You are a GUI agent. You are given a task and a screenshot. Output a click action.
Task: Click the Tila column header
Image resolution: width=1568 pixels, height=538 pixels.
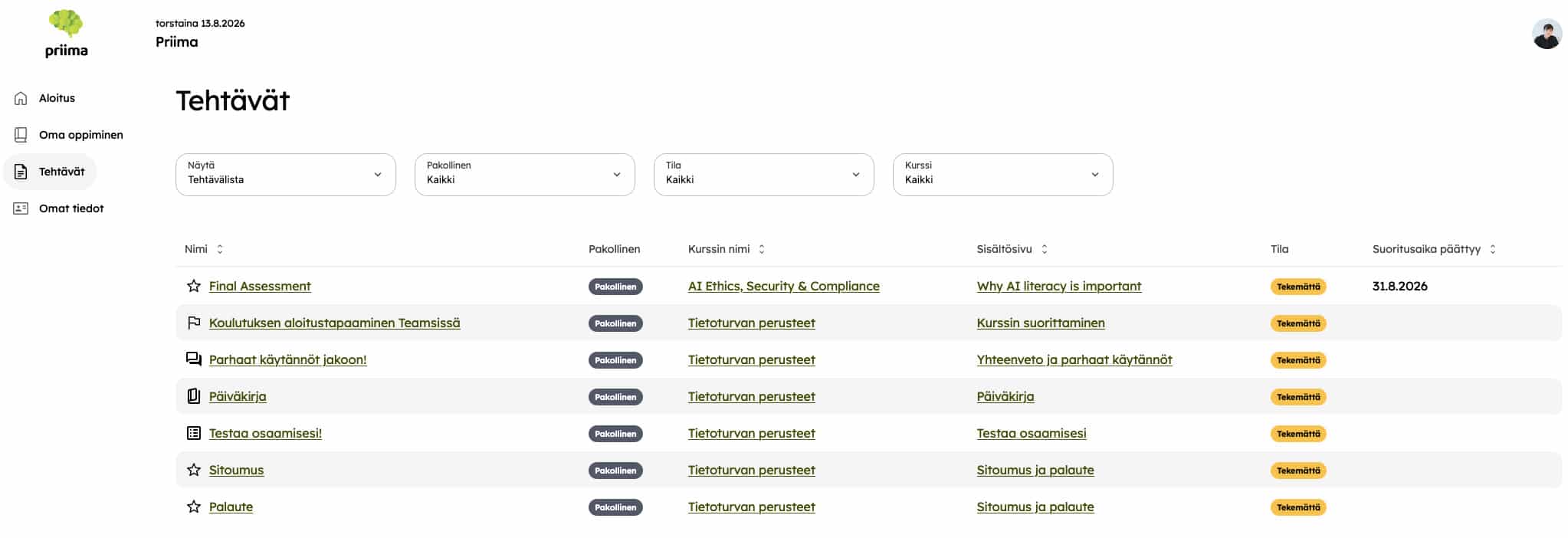click(1280, 249)
